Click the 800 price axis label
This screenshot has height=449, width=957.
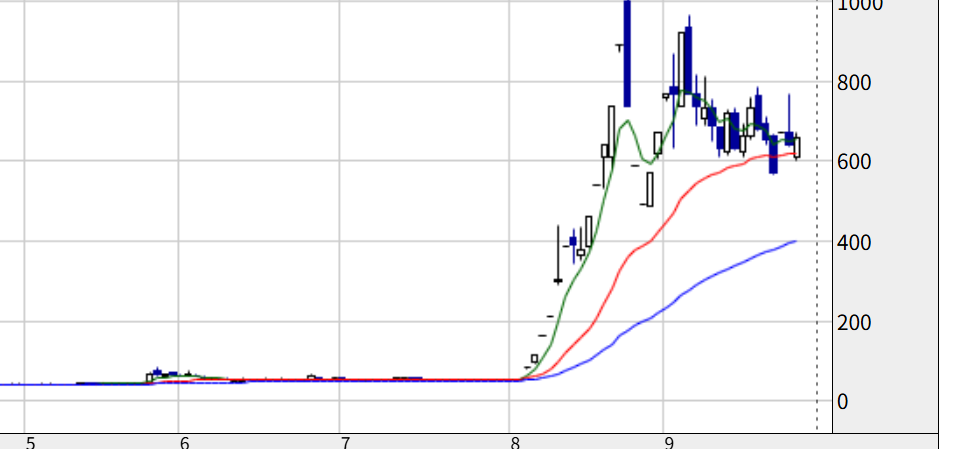pyautogui.click(x=854, y=82)
